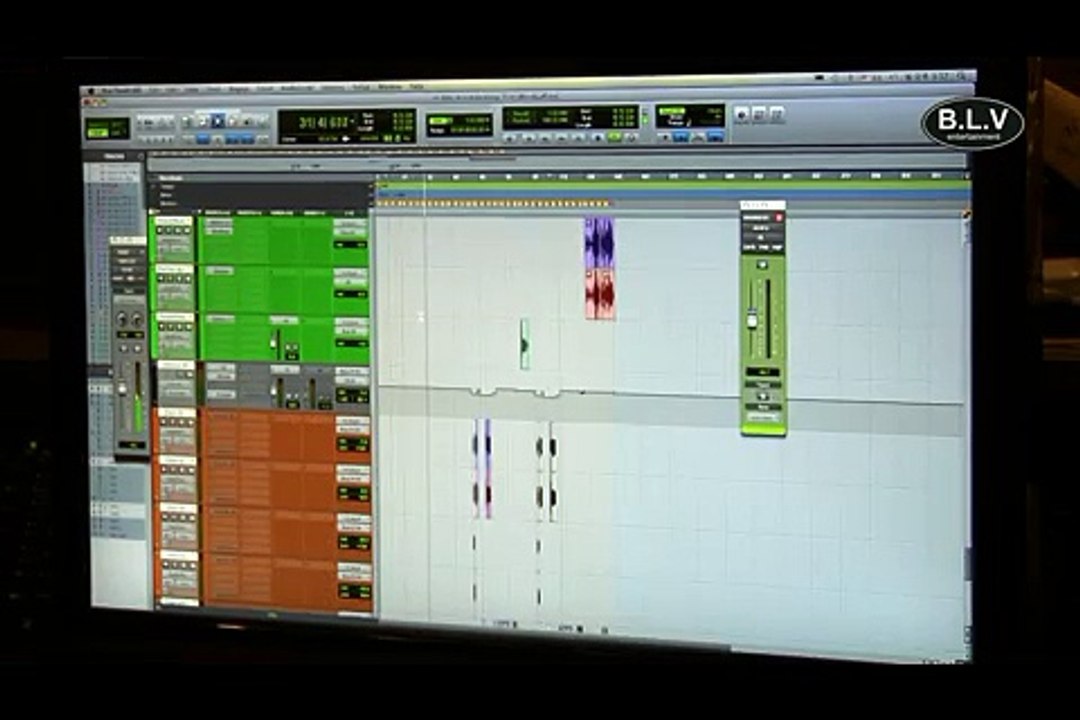Screen dimensions: 1080x720
Task: Click the track name of the first green track
Action: [x=174, y=221]
